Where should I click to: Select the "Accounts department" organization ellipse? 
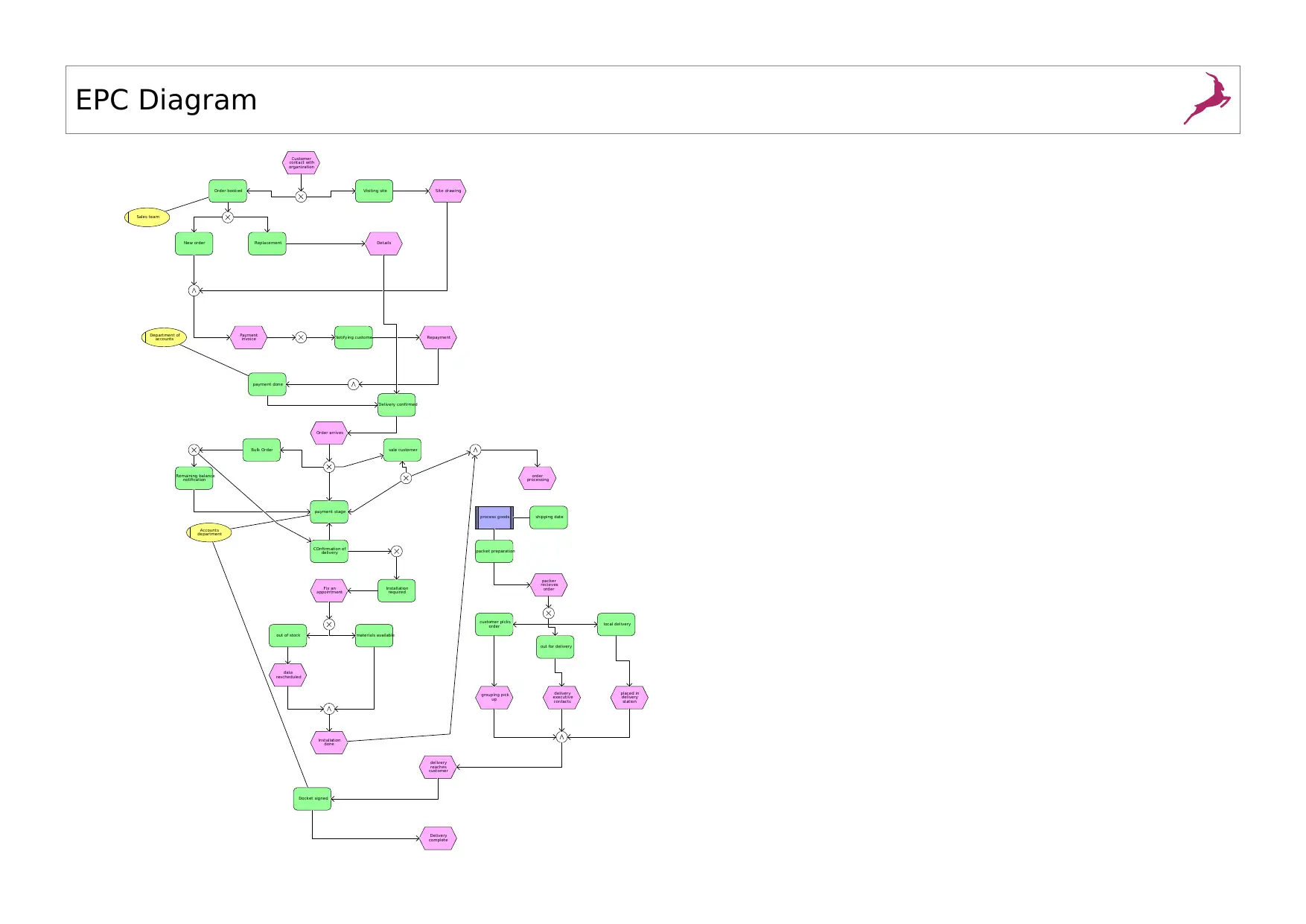[209, 532]
